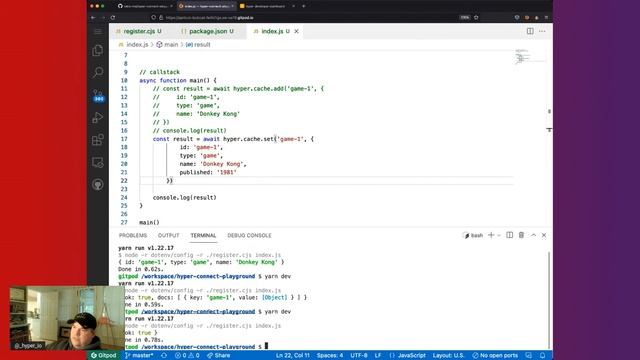Synchronize changes from the status bar
640x360 pixels.
pyautogui.click(x=164, y=355)
